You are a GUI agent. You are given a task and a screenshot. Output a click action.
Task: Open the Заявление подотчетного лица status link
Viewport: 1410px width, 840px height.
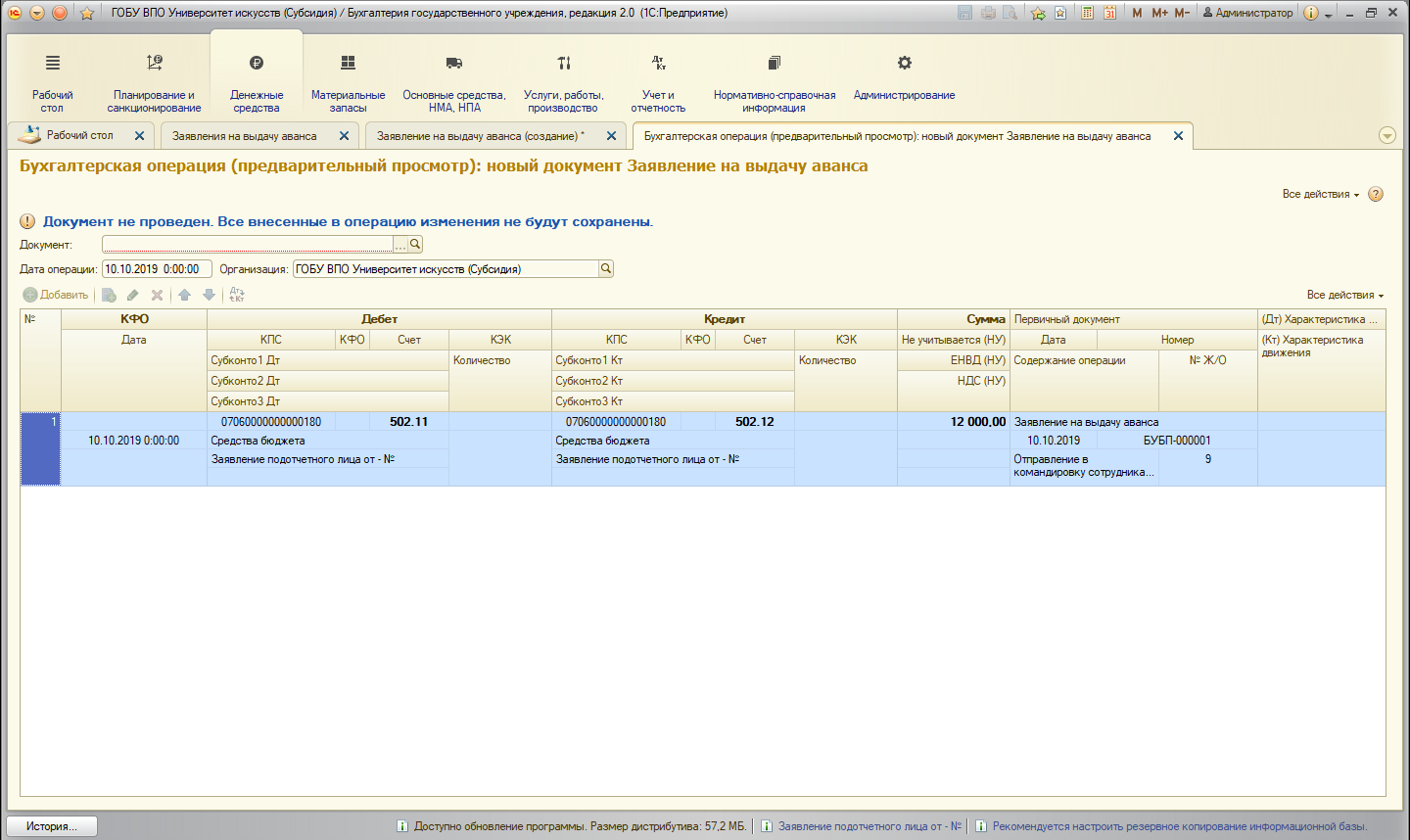click(x=869, y=826)
